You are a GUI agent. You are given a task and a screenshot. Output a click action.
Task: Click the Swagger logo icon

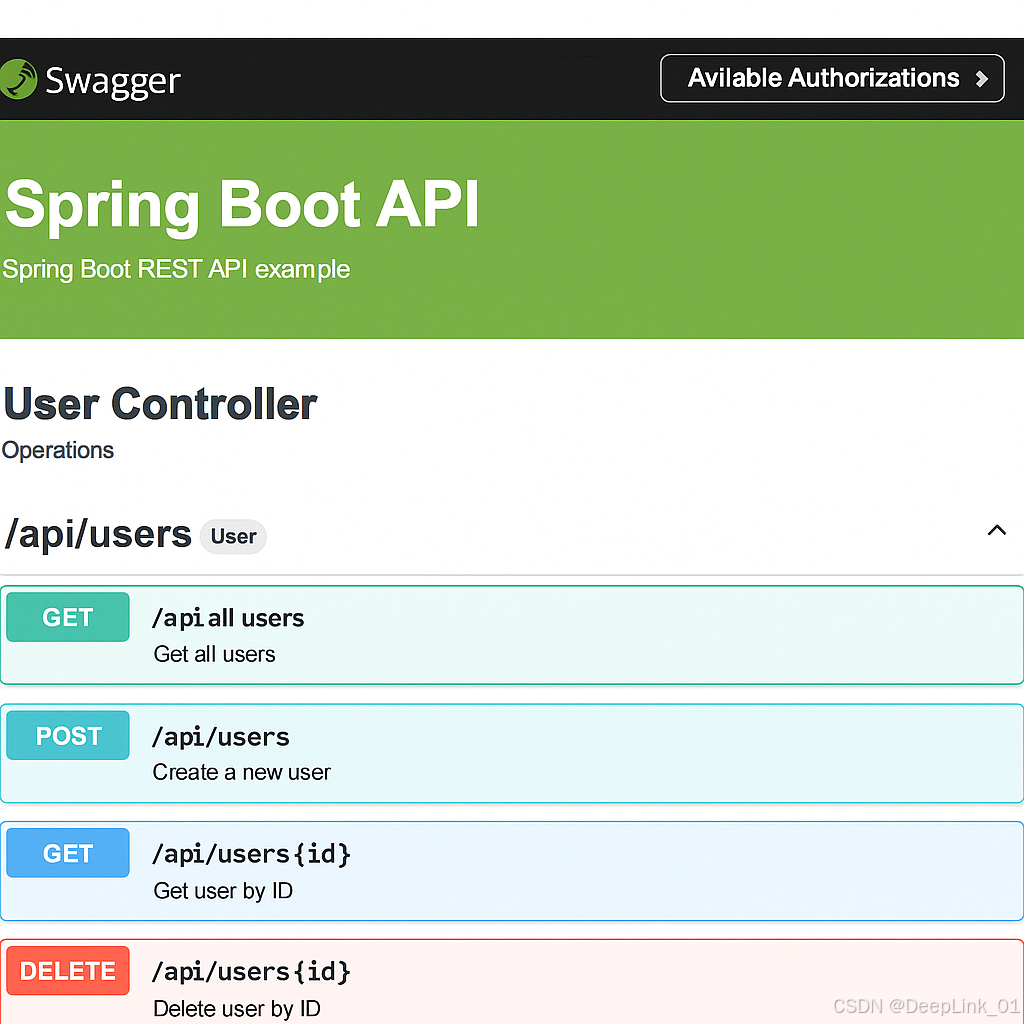[x=18, y=80]
